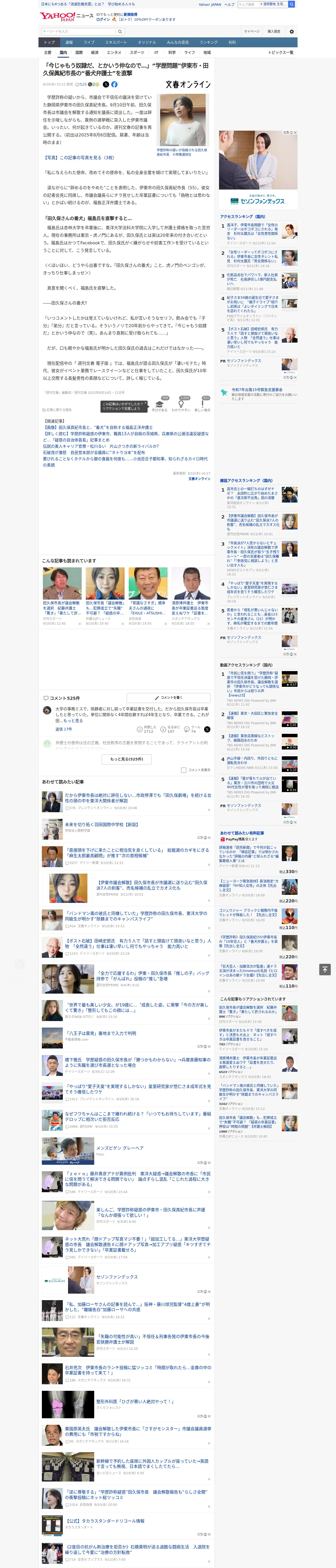Screen dimensions: 336x1568
Task: Open the 返信 17件 replies link
Action: pos(63,729)
